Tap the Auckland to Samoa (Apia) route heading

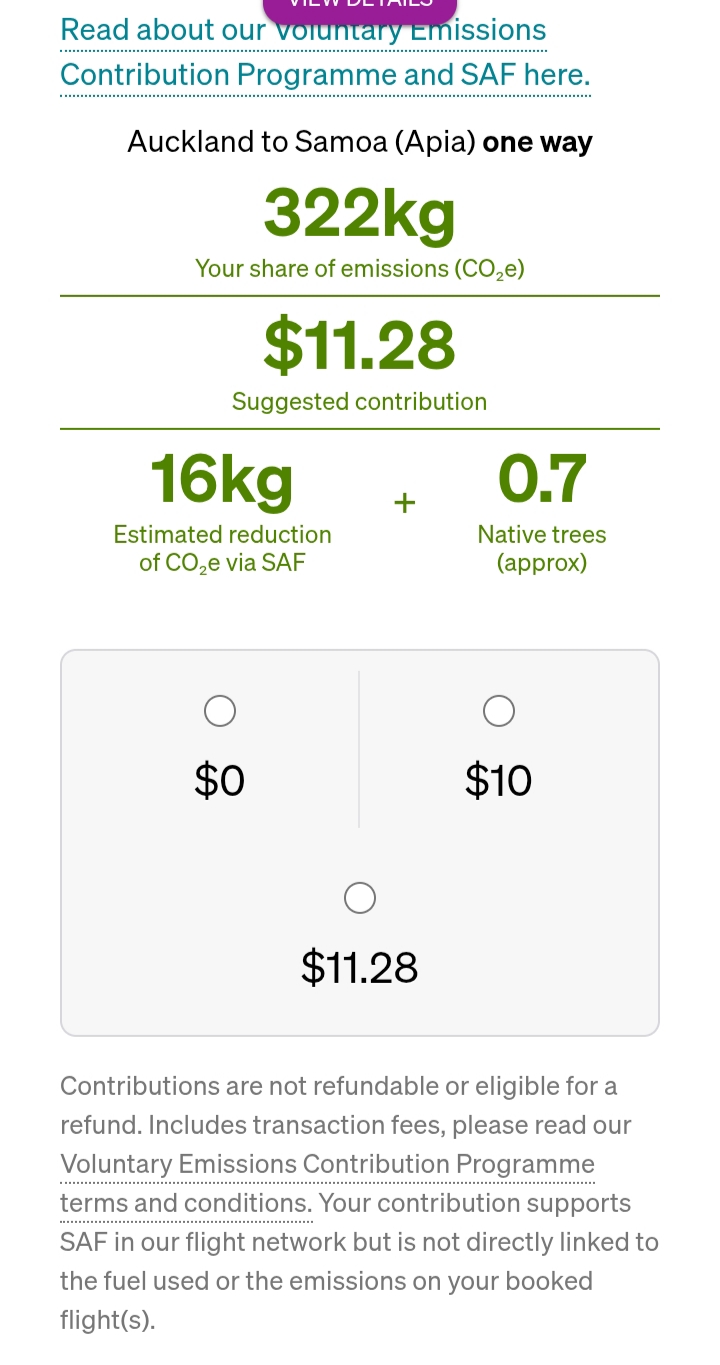point(360,142)
